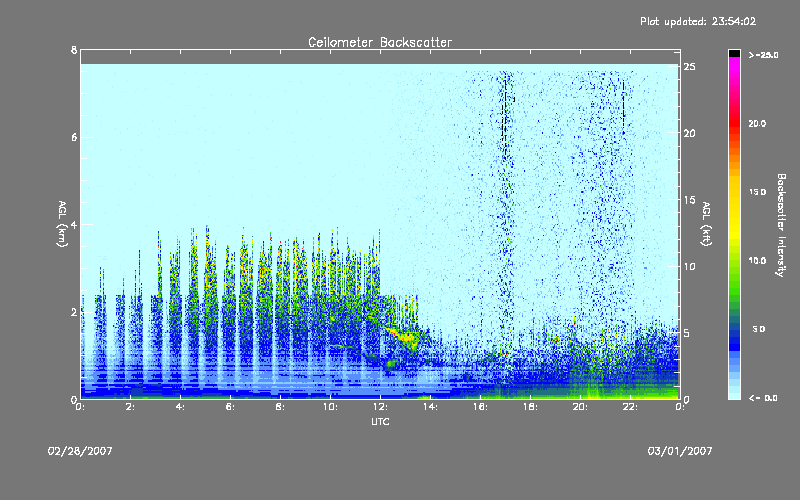Click the "10" tick on the kft axis

coord(689,266)
